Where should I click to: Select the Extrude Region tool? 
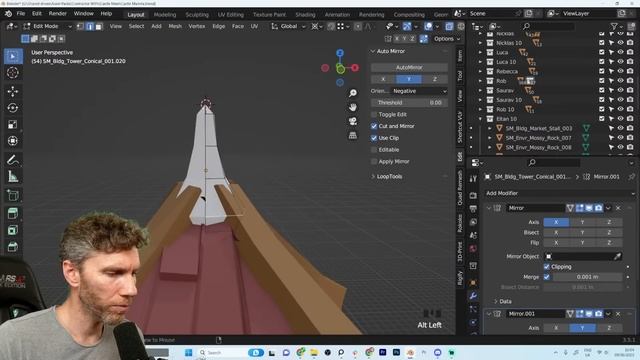pyautogui.click(x=13, y=213)
